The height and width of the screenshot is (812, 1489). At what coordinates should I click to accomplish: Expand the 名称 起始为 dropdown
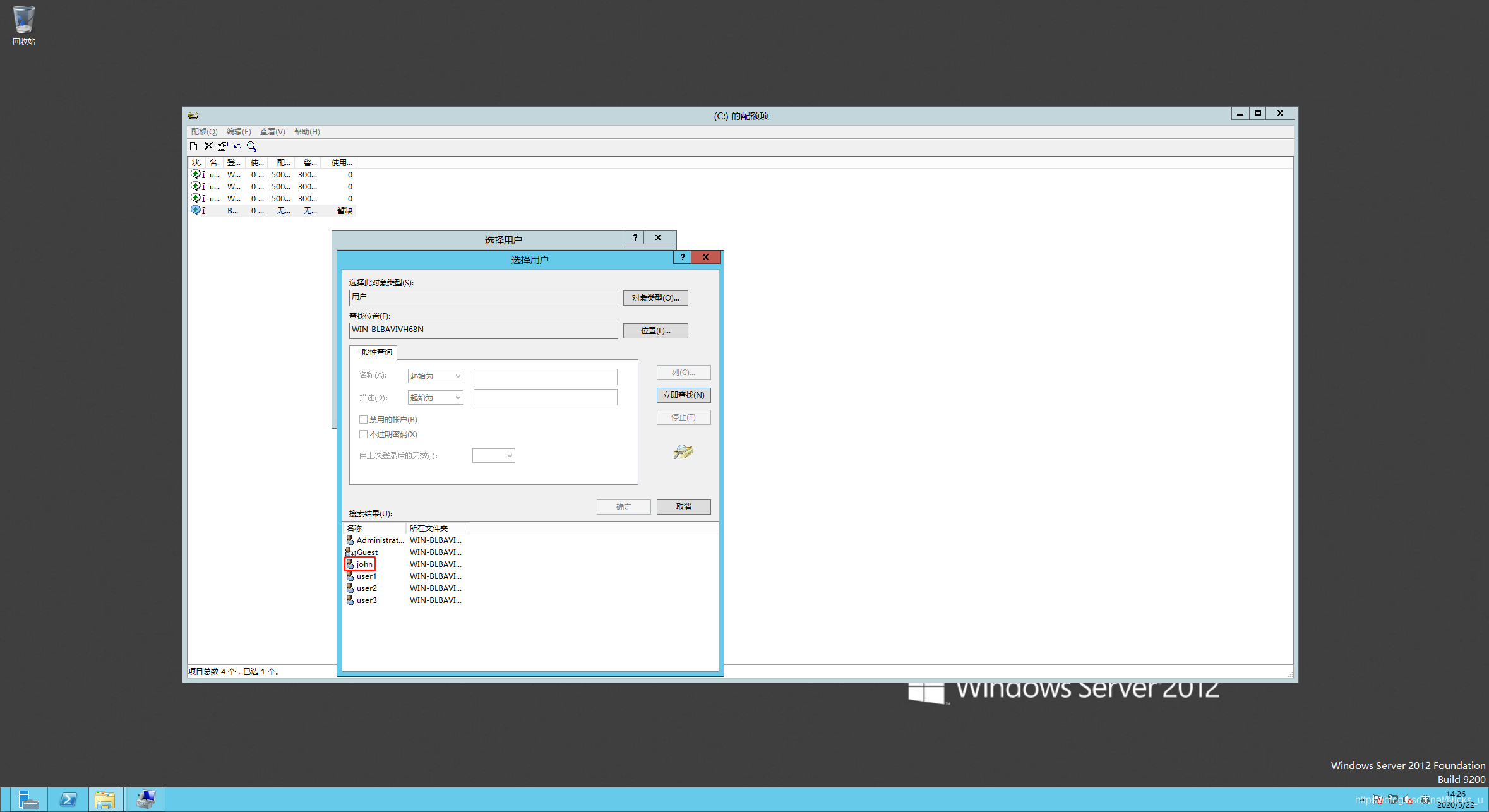(x=436, y=376)
